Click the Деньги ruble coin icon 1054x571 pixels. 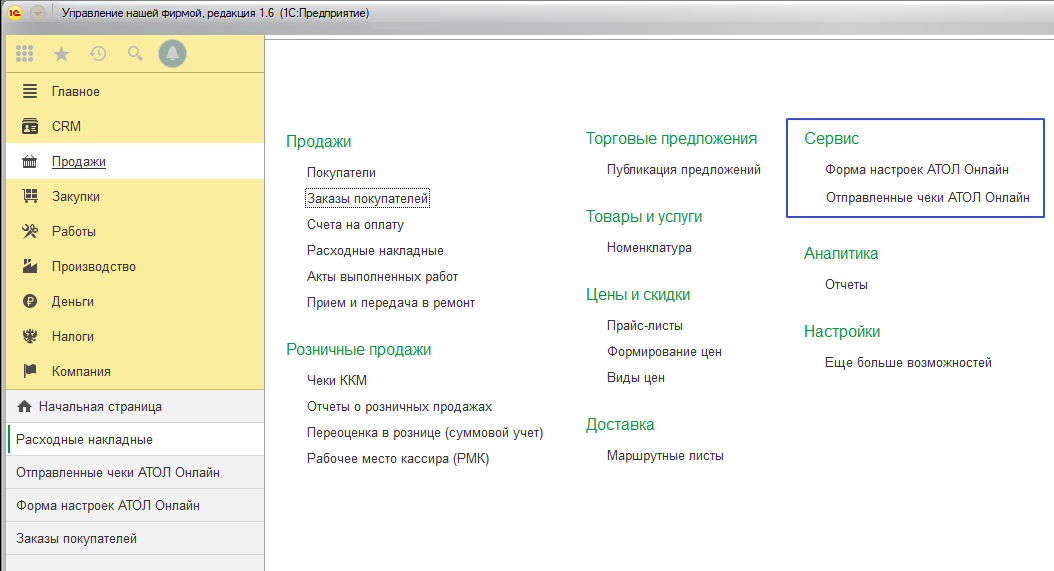pos(30,301)
